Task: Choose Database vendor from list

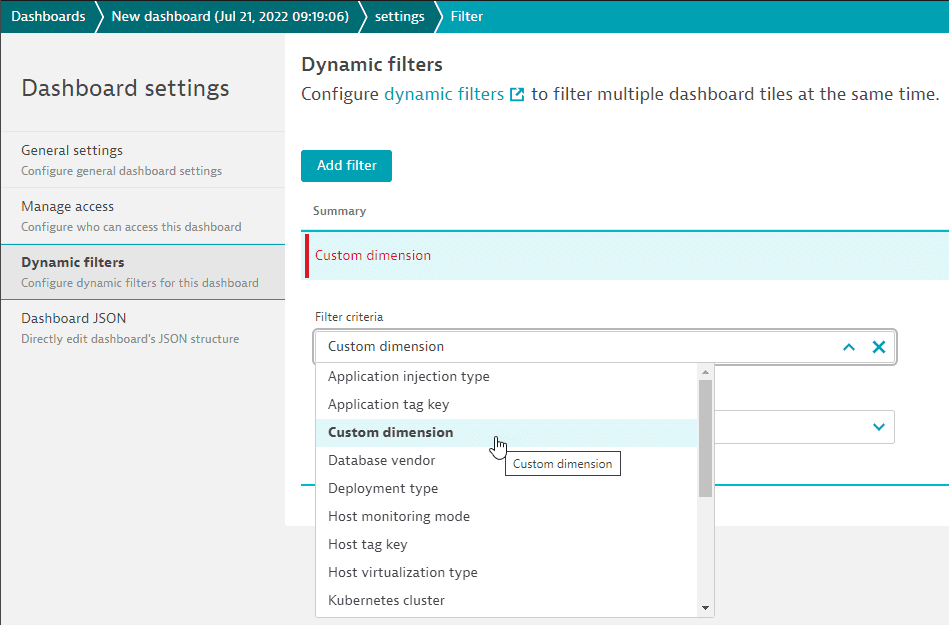Action: [382, 461]
